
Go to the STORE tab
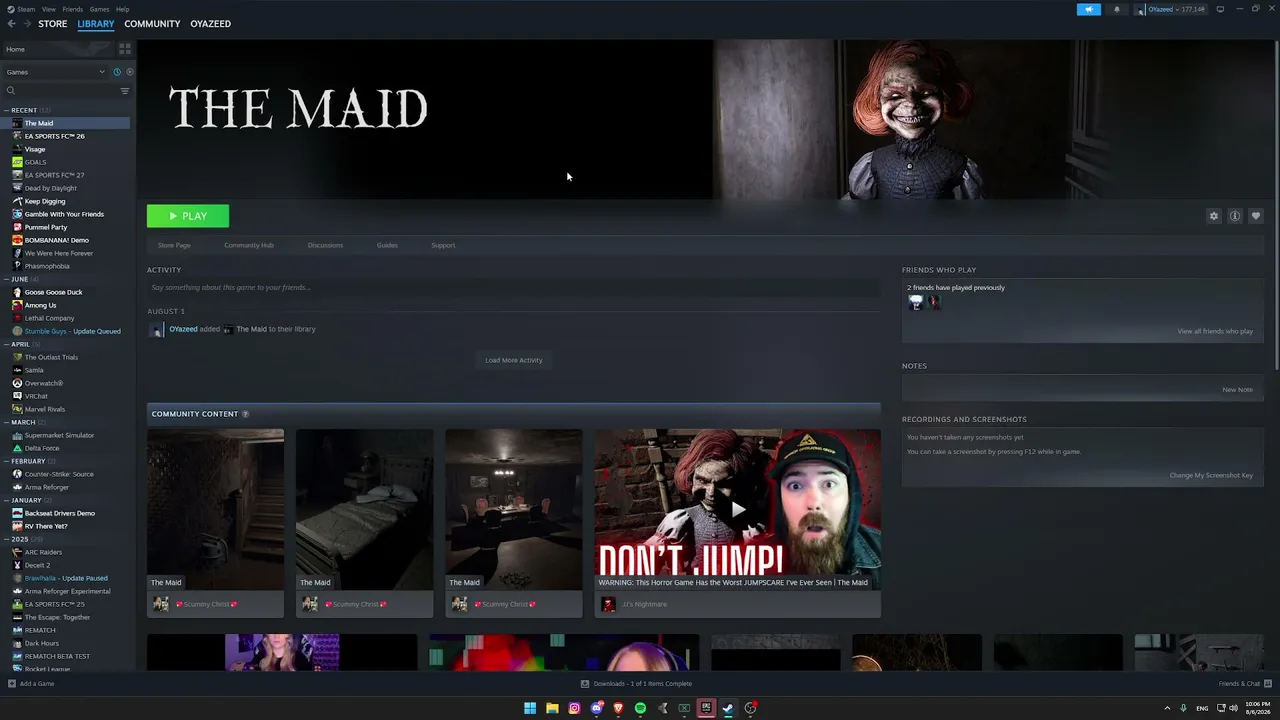coord(53,24)
